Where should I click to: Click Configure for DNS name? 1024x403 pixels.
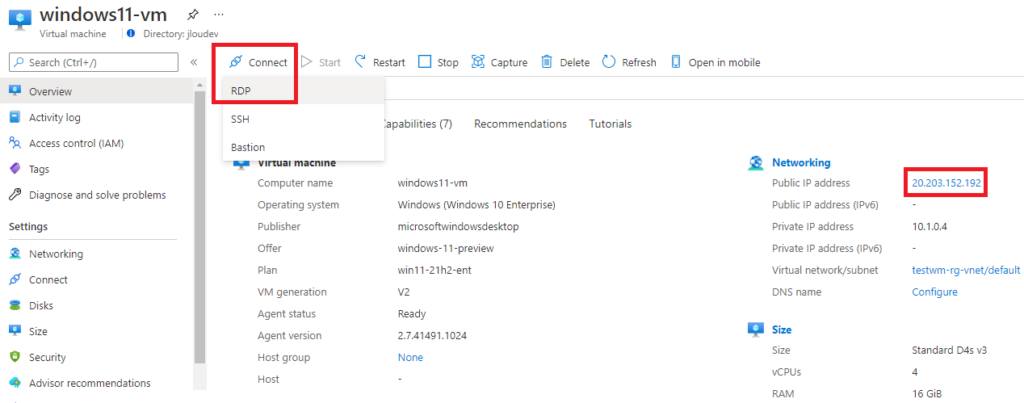click(935, 292)
